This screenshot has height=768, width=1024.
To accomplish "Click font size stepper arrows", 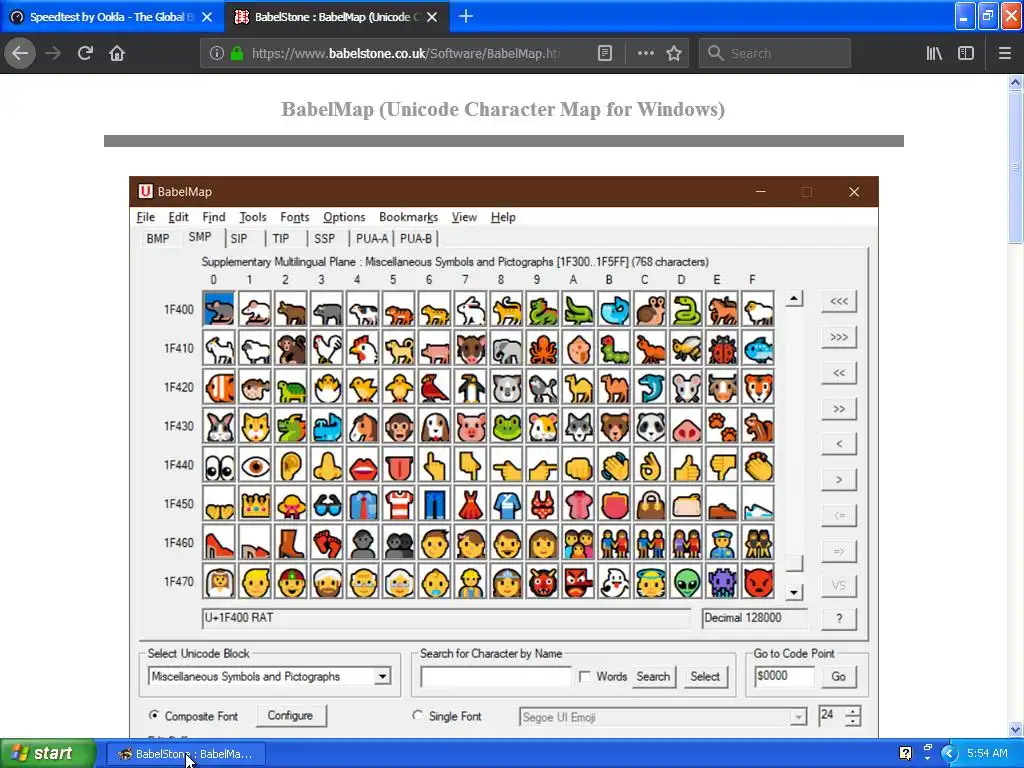I will click(x=852, y=716).
